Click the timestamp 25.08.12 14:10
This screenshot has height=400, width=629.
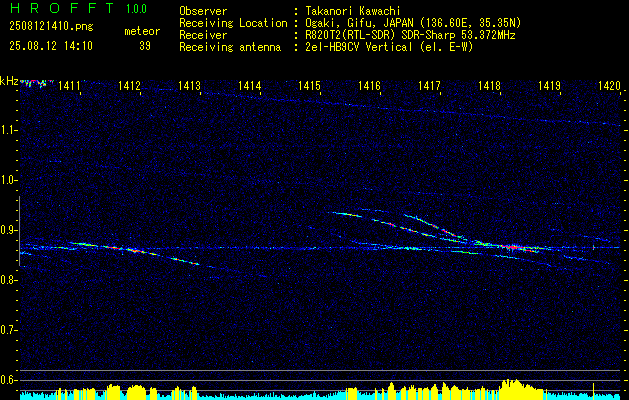tap(51, 46)
